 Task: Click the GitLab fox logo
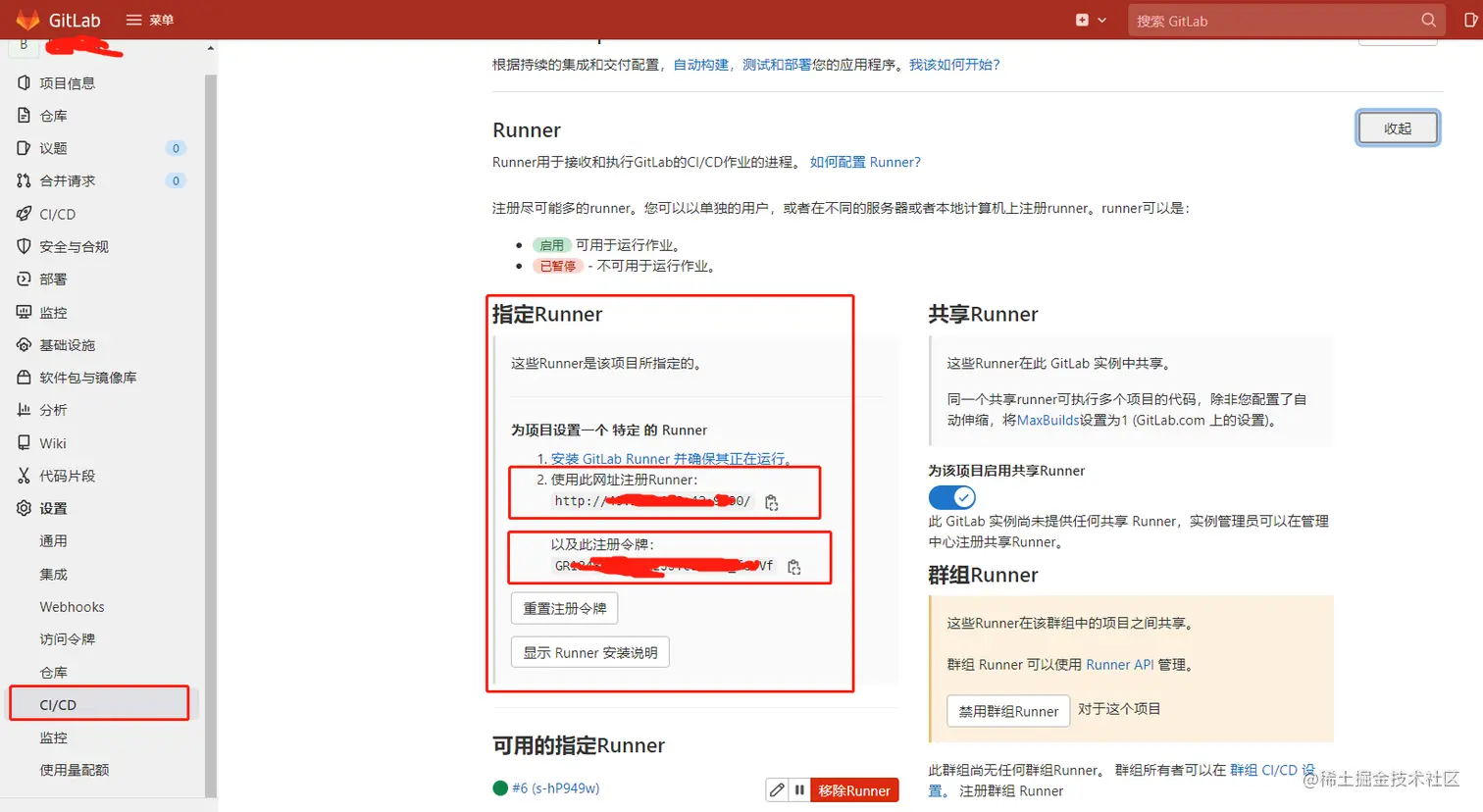coord(27,20)
